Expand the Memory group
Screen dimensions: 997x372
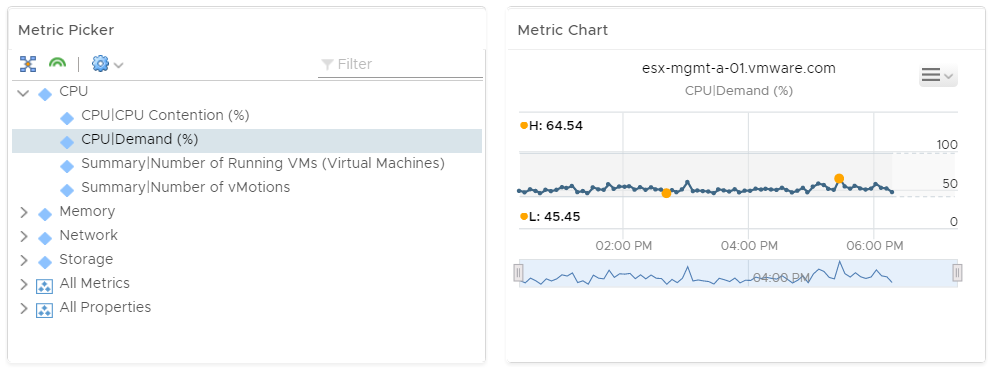tap(24, 212)
